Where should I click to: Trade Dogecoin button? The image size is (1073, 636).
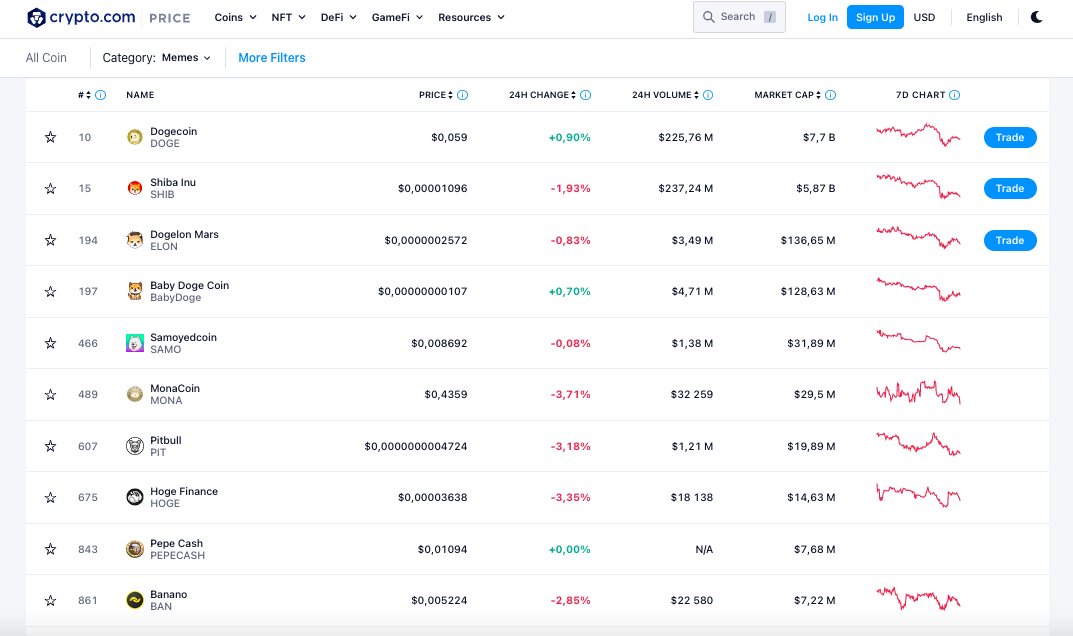pos(1010,137)
